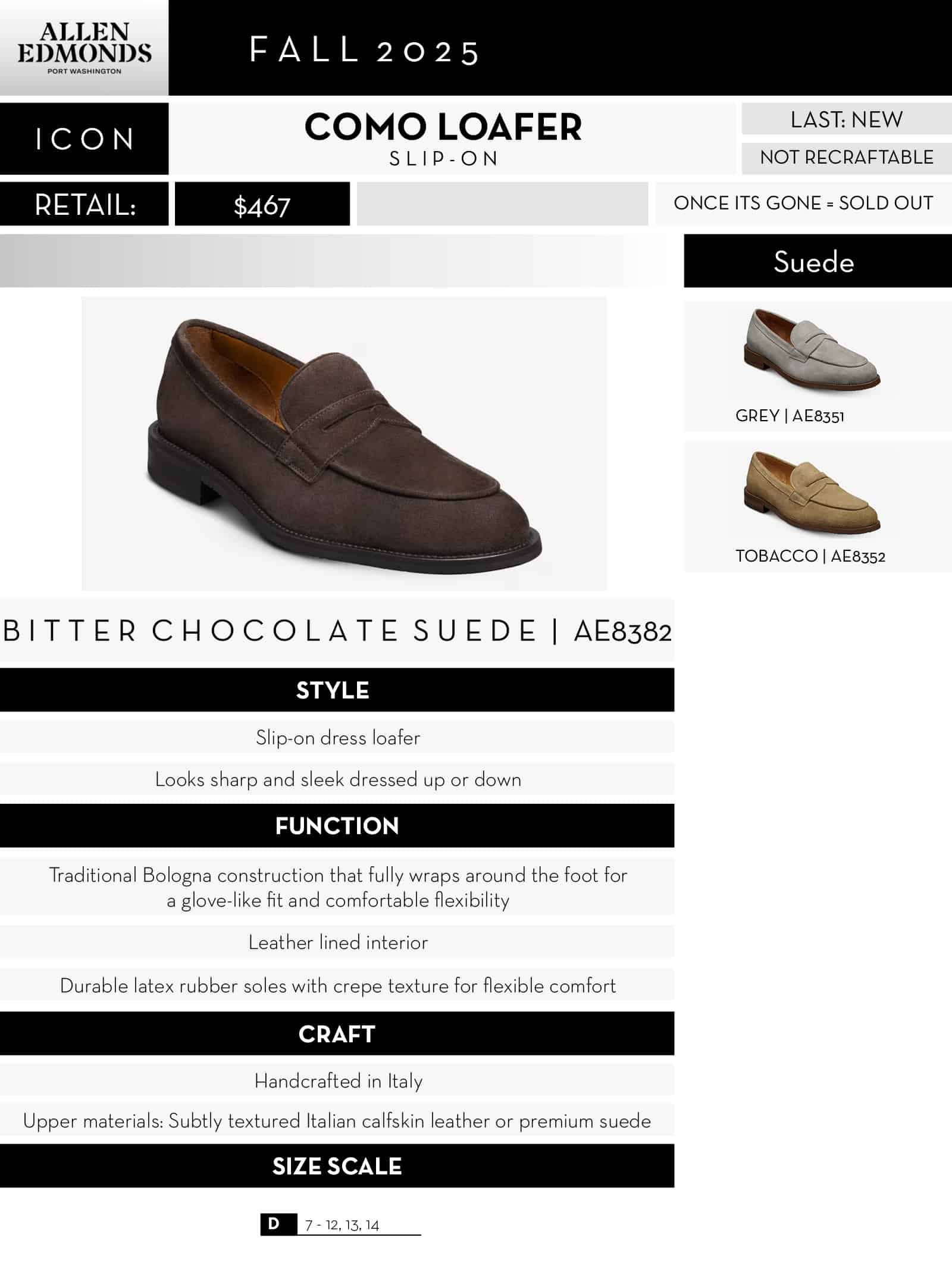The height and width of the screenshot is (1269, 952).
Task: Click the ONCE ITS GONE = SOLD OUT notice
Action: (803, 203)
